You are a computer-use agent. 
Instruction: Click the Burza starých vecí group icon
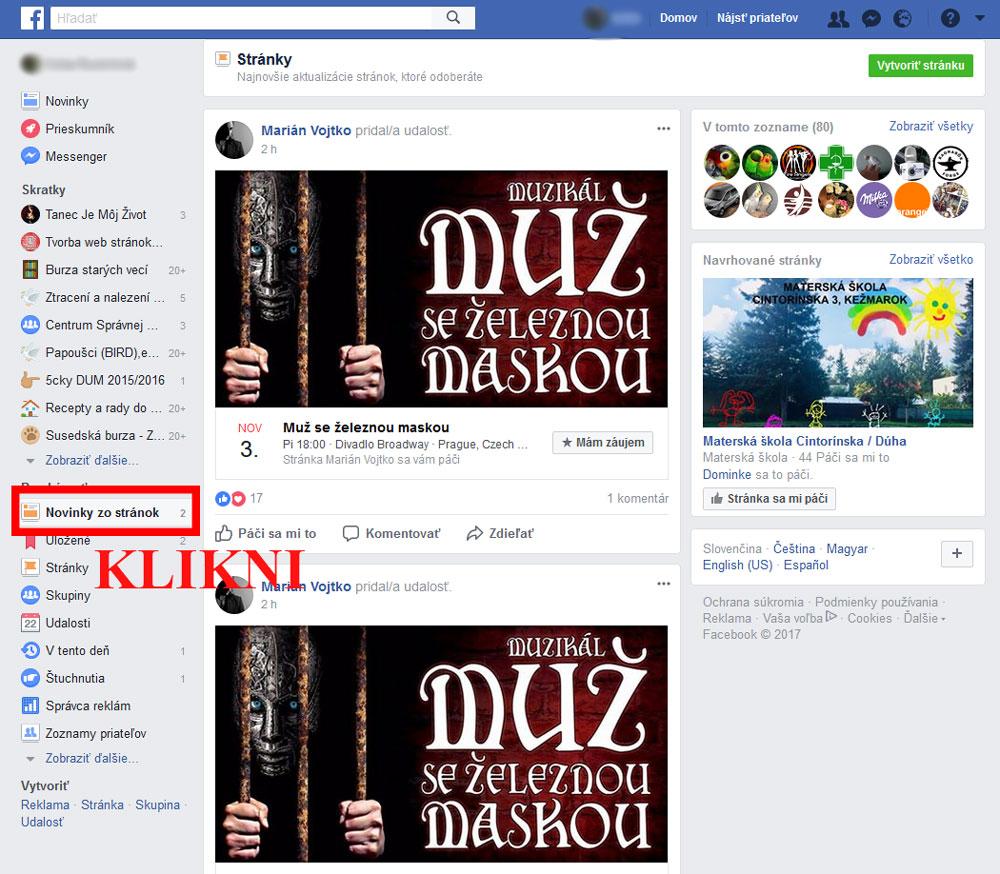click(x=30, y=269)
